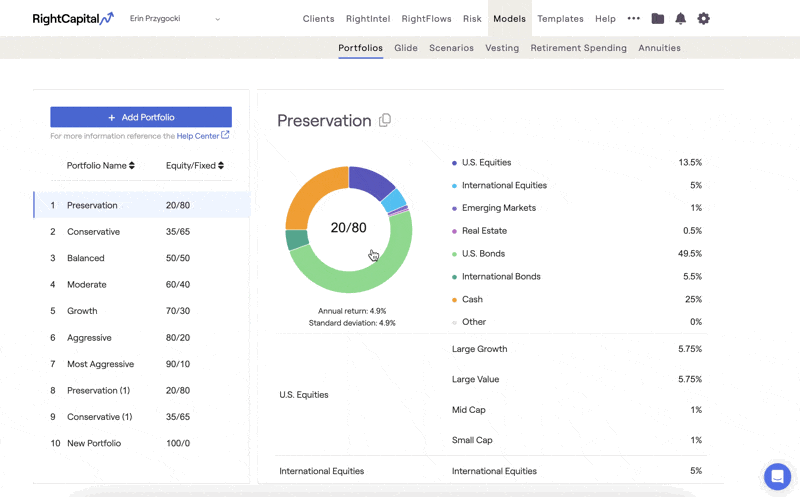Expand the Erin Przygocki client dropdown
800x497 pixels.
click(218, 19)
